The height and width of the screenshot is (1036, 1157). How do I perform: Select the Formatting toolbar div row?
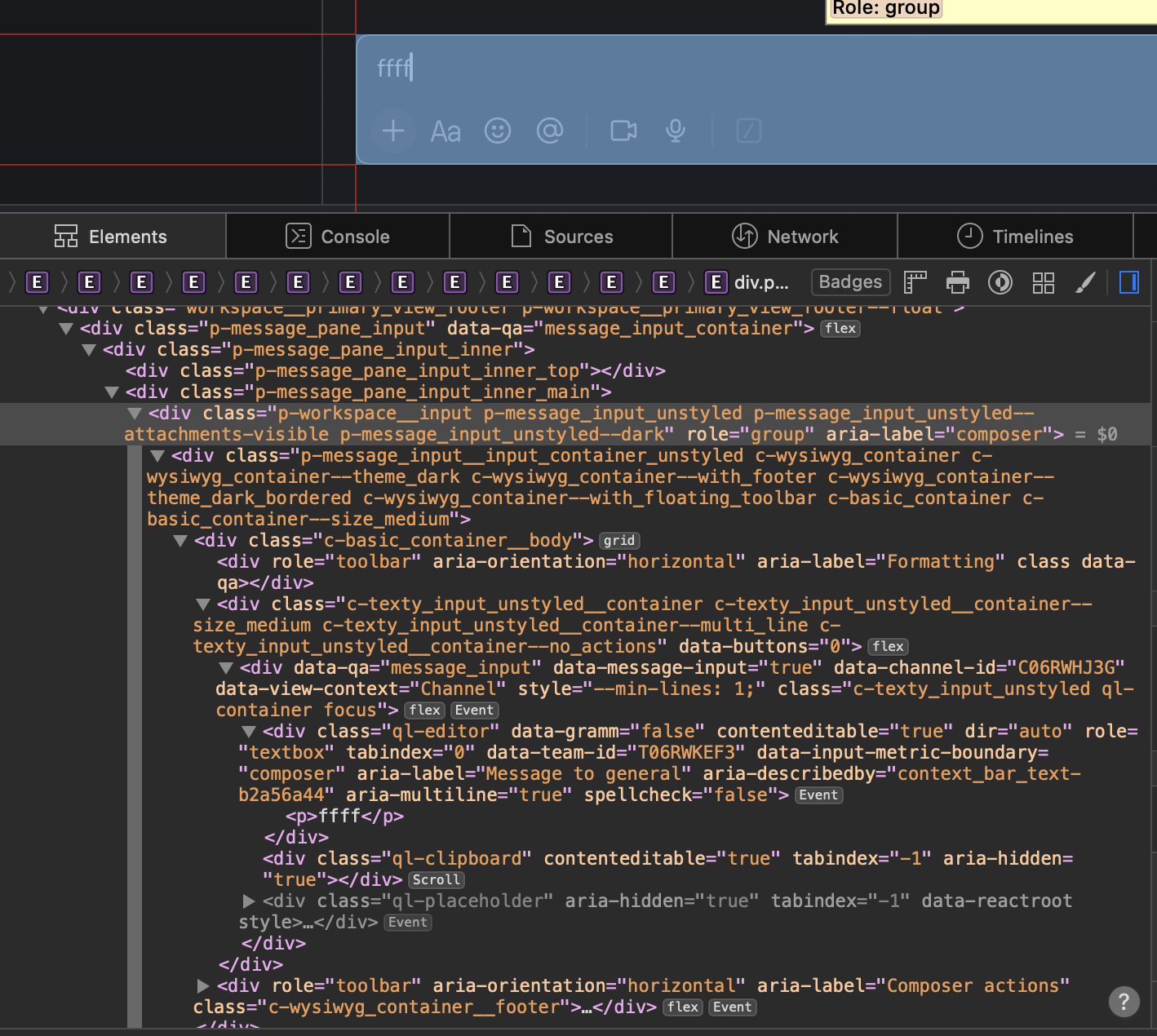pos(676,572)
